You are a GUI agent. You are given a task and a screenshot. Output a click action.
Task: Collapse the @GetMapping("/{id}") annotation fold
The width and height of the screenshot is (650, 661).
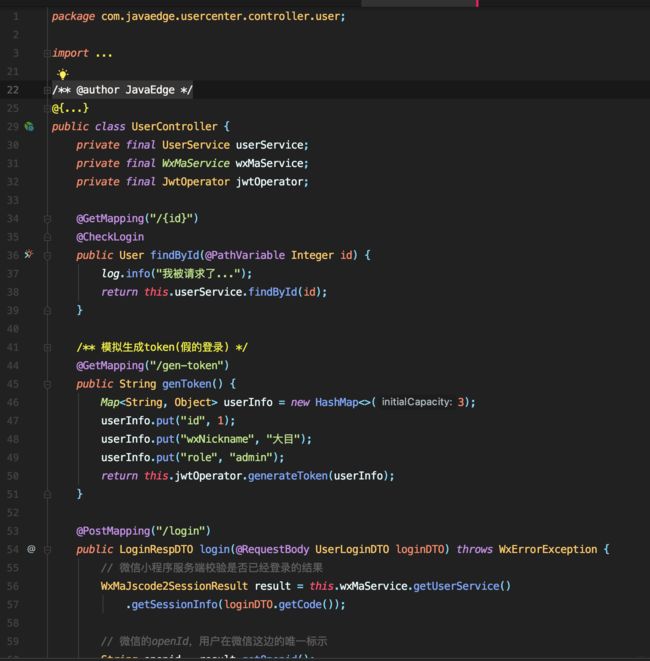[x=47, y=218]
